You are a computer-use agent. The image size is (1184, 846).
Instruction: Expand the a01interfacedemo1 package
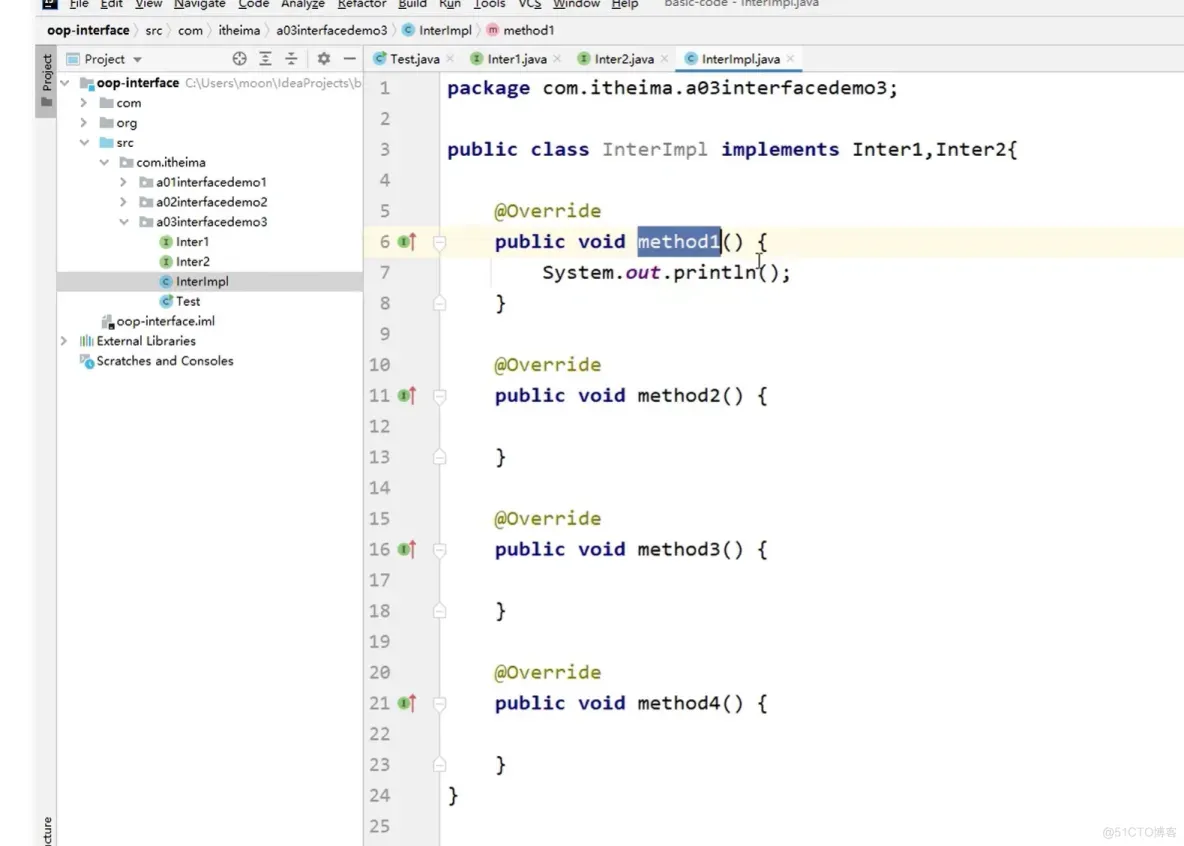[123, 182]
